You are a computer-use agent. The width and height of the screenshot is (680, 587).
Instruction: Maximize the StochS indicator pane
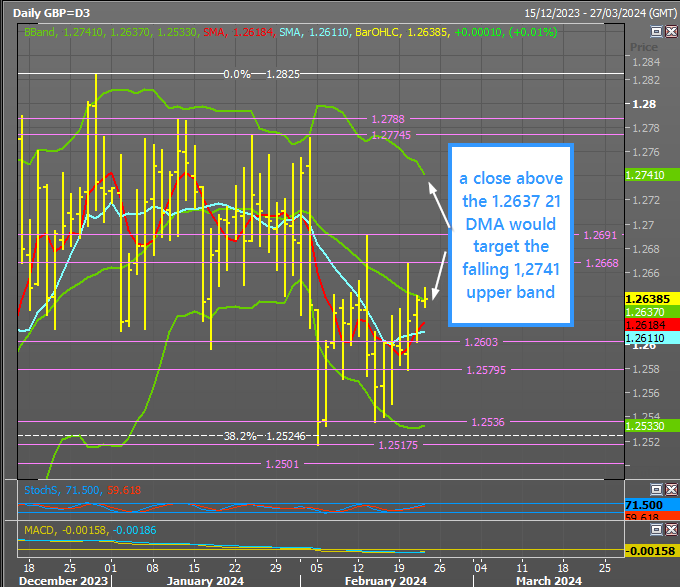[x=657, y=489]
